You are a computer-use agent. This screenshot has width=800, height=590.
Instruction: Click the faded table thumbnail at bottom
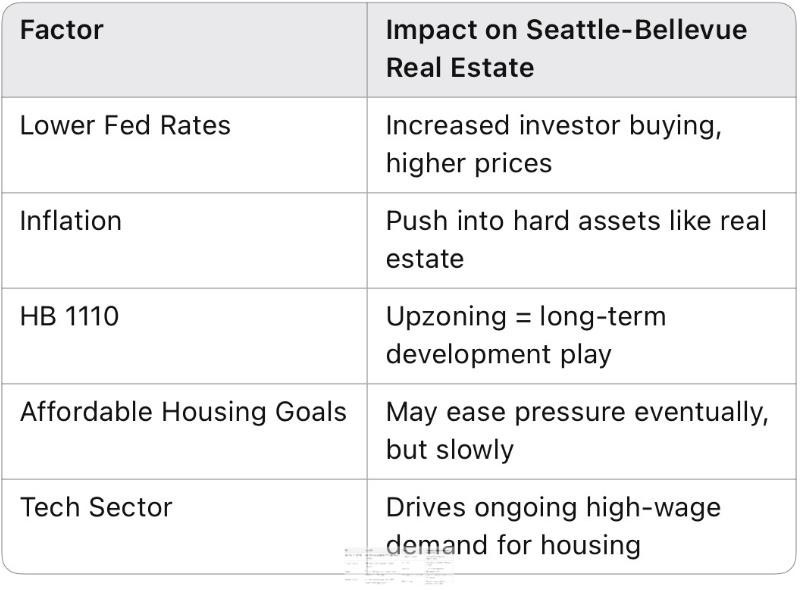(x=398, y=566)
